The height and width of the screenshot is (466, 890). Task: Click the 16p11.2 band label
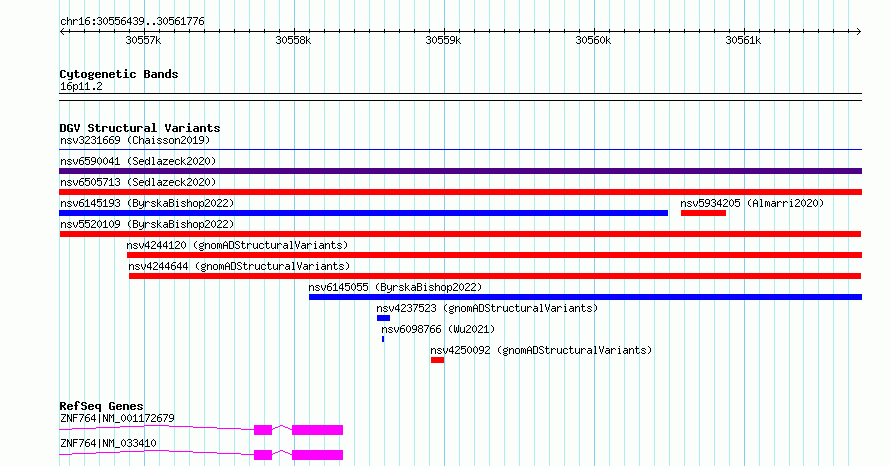tap(81, 86)
